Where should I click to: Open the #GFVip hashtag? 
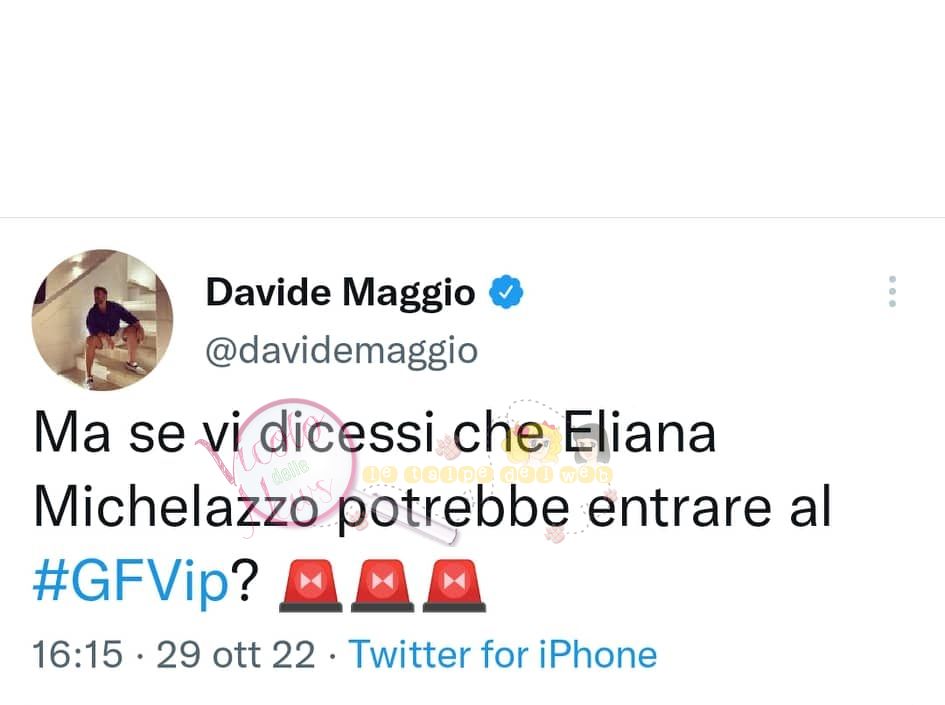point(131,581)
